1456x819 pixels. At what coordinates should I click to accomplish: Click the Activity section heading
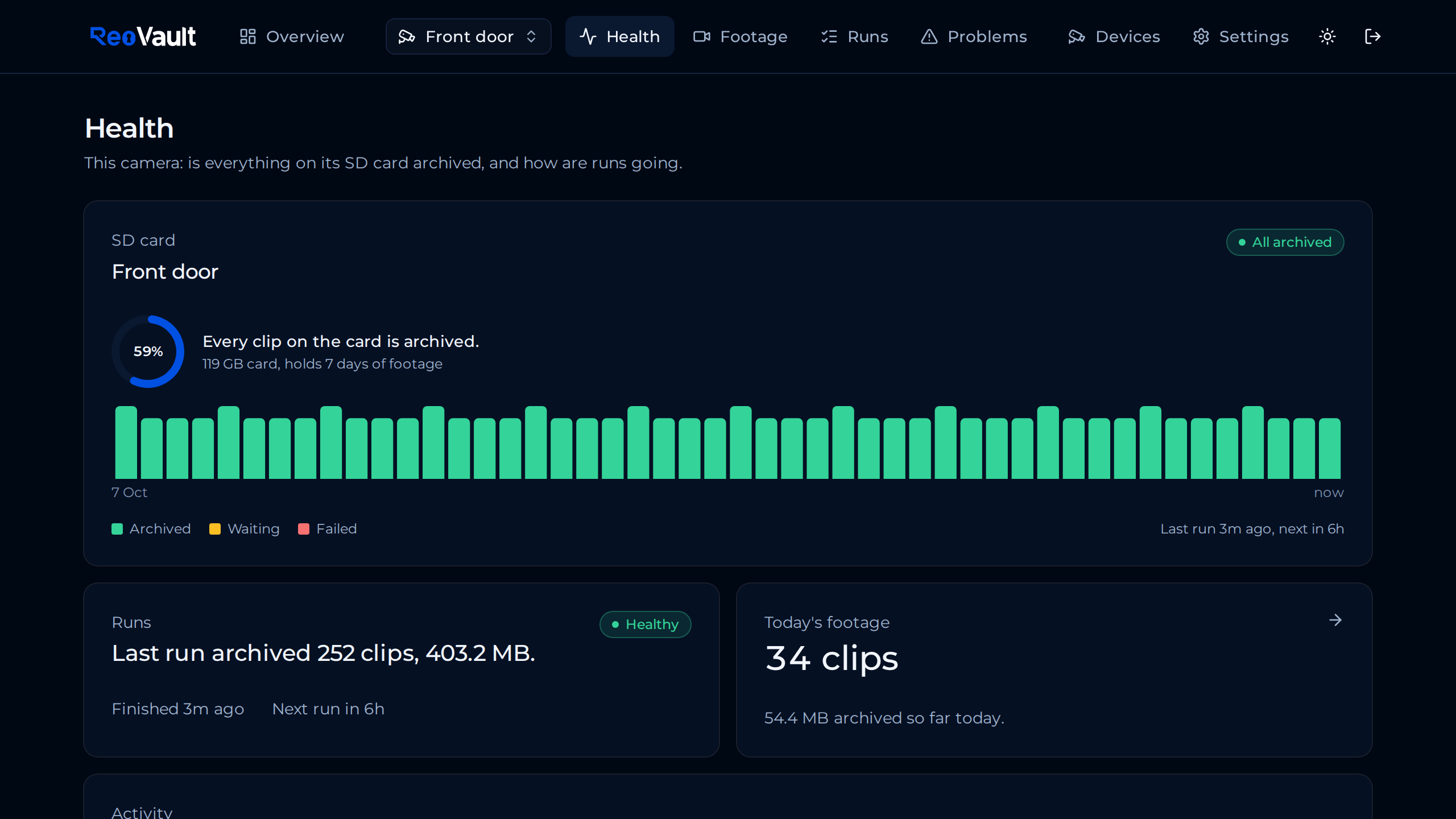[x=142, y=812]
